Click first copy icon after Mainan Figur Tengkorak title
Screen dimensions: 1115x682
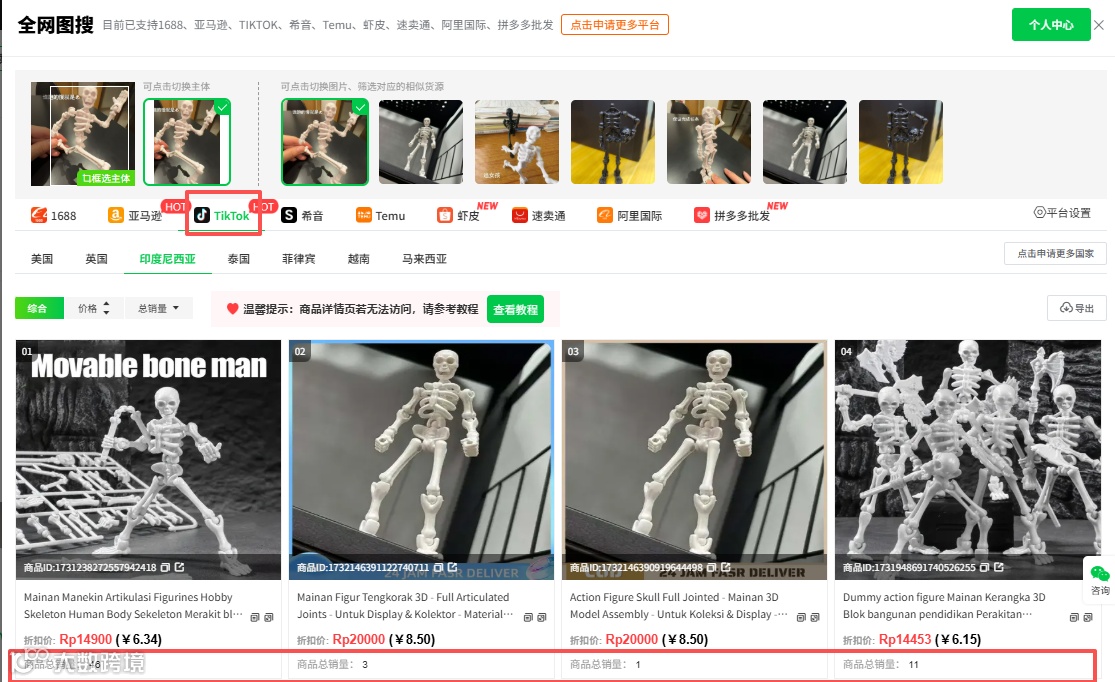528,617
